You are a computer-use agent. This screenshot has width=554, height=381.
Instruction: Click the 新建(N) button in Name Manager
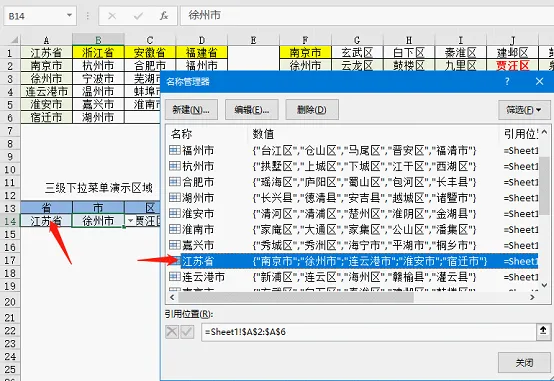(191, 110)
